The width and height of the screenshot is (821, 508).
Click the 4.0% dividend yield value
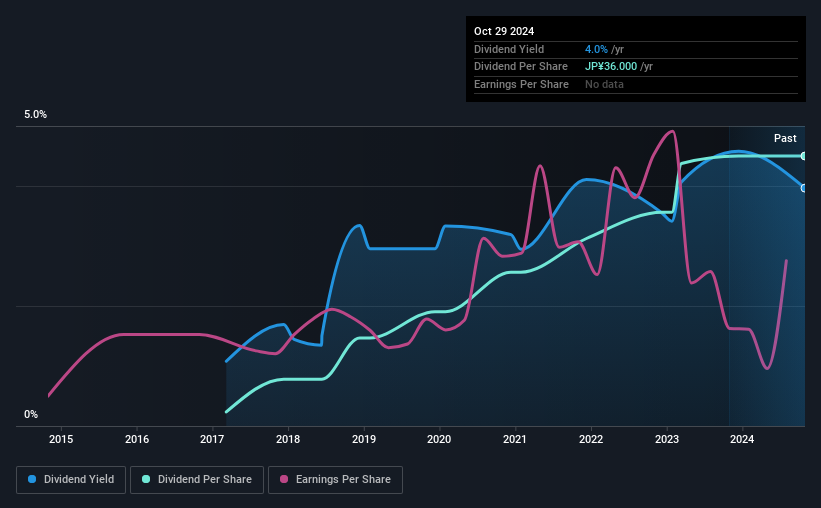596,49
